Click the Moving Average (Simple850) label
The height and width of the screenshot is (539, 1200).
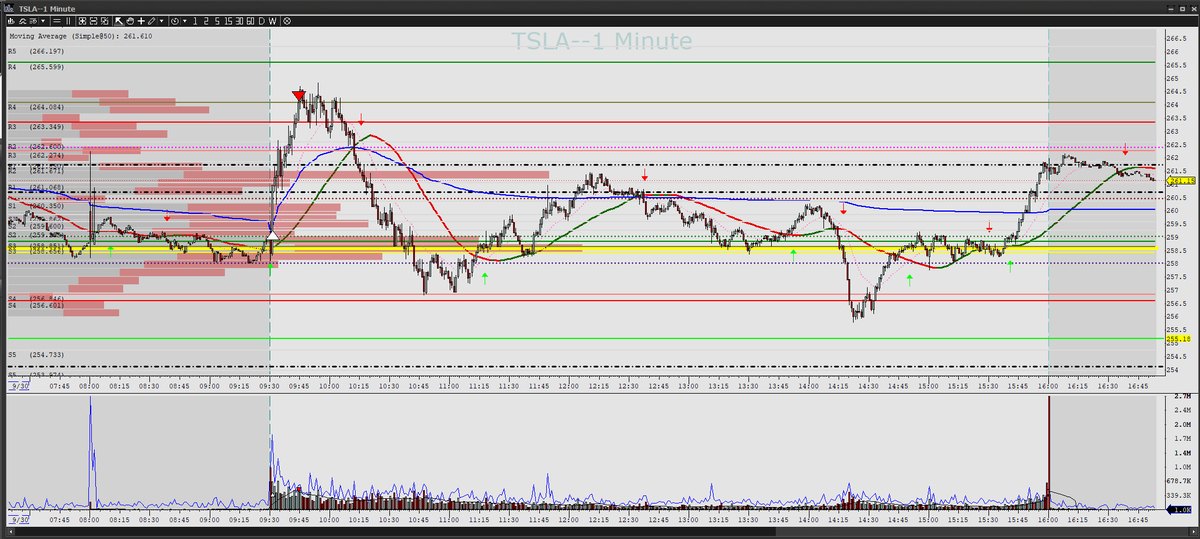80,35
